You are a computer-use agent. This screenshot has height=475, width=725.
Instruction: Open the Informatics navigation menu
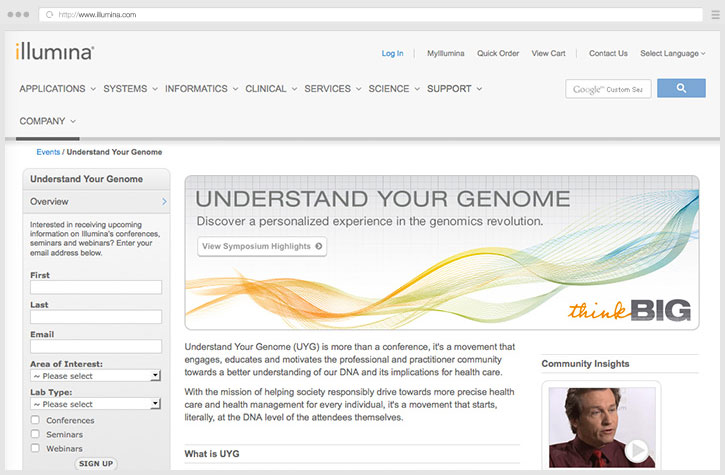pyautogui.click(x=201, y=89)
